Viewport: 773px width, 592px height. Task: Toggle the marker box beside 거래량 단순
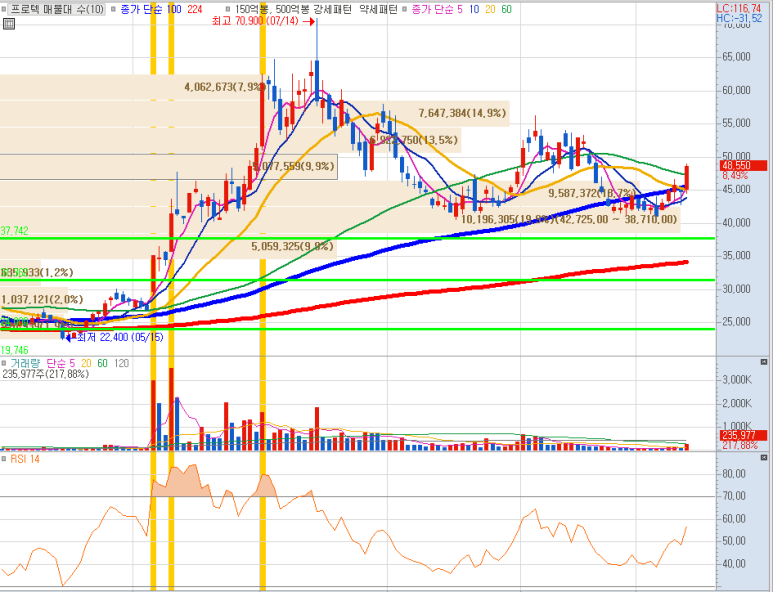coord(4,363)
